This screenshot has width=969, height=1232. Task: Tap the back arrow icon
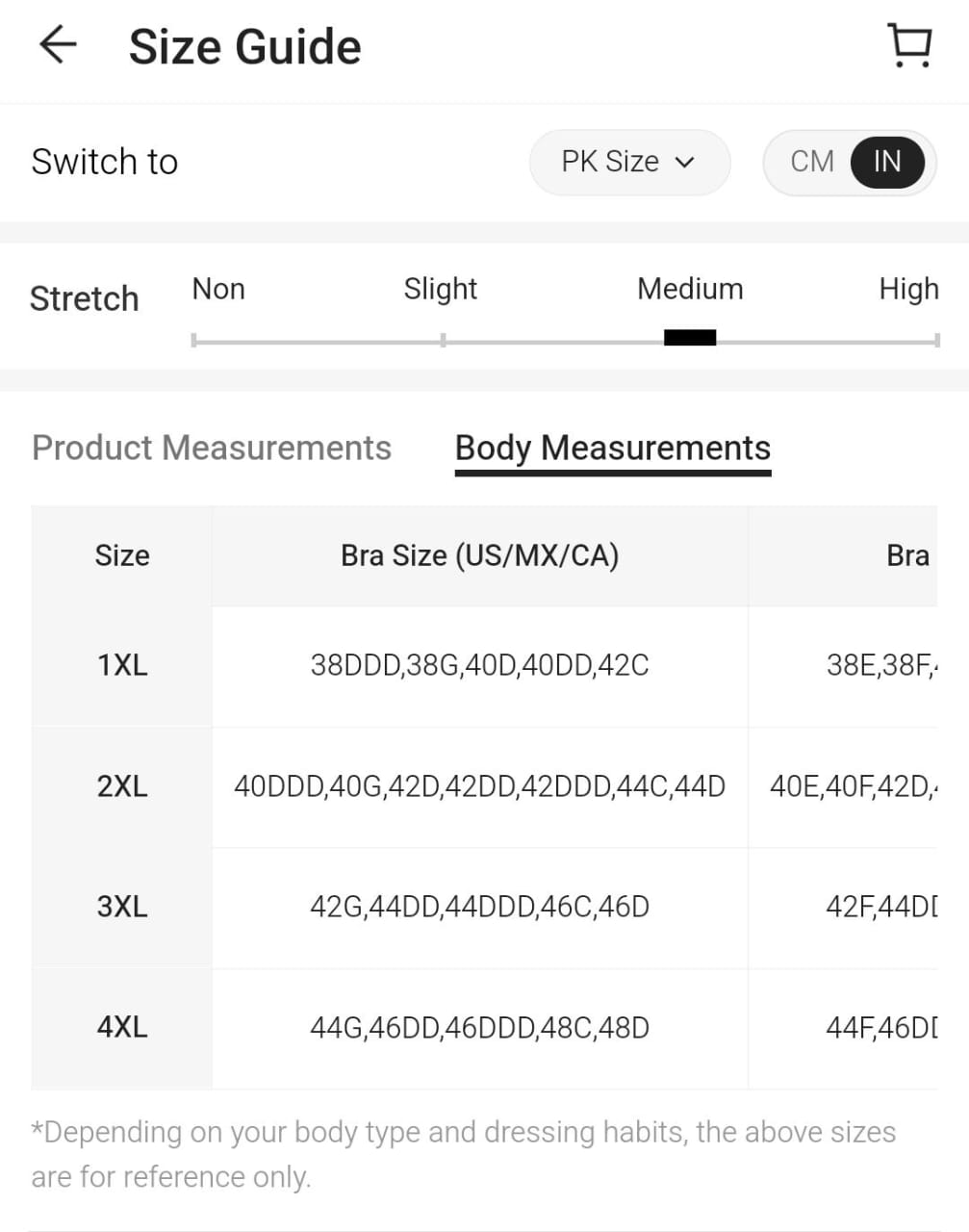tap(58, 45)
